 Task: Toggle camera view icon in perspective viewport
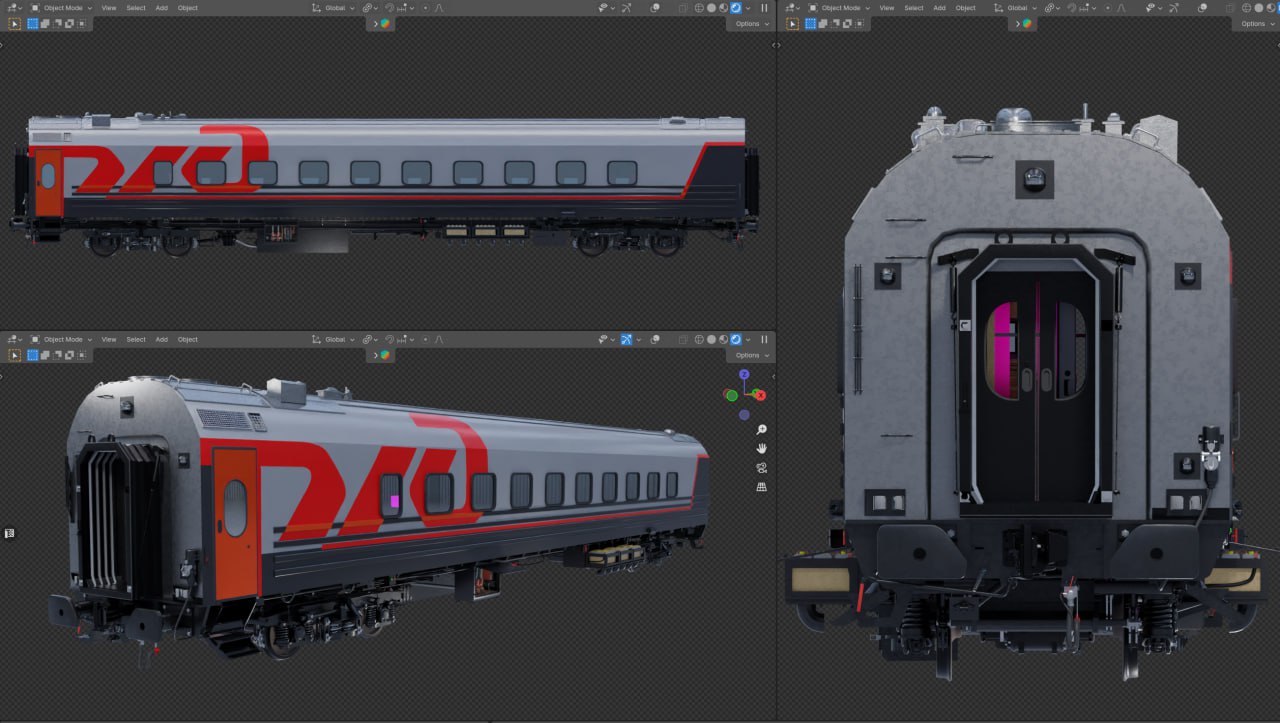coord(761,467)
